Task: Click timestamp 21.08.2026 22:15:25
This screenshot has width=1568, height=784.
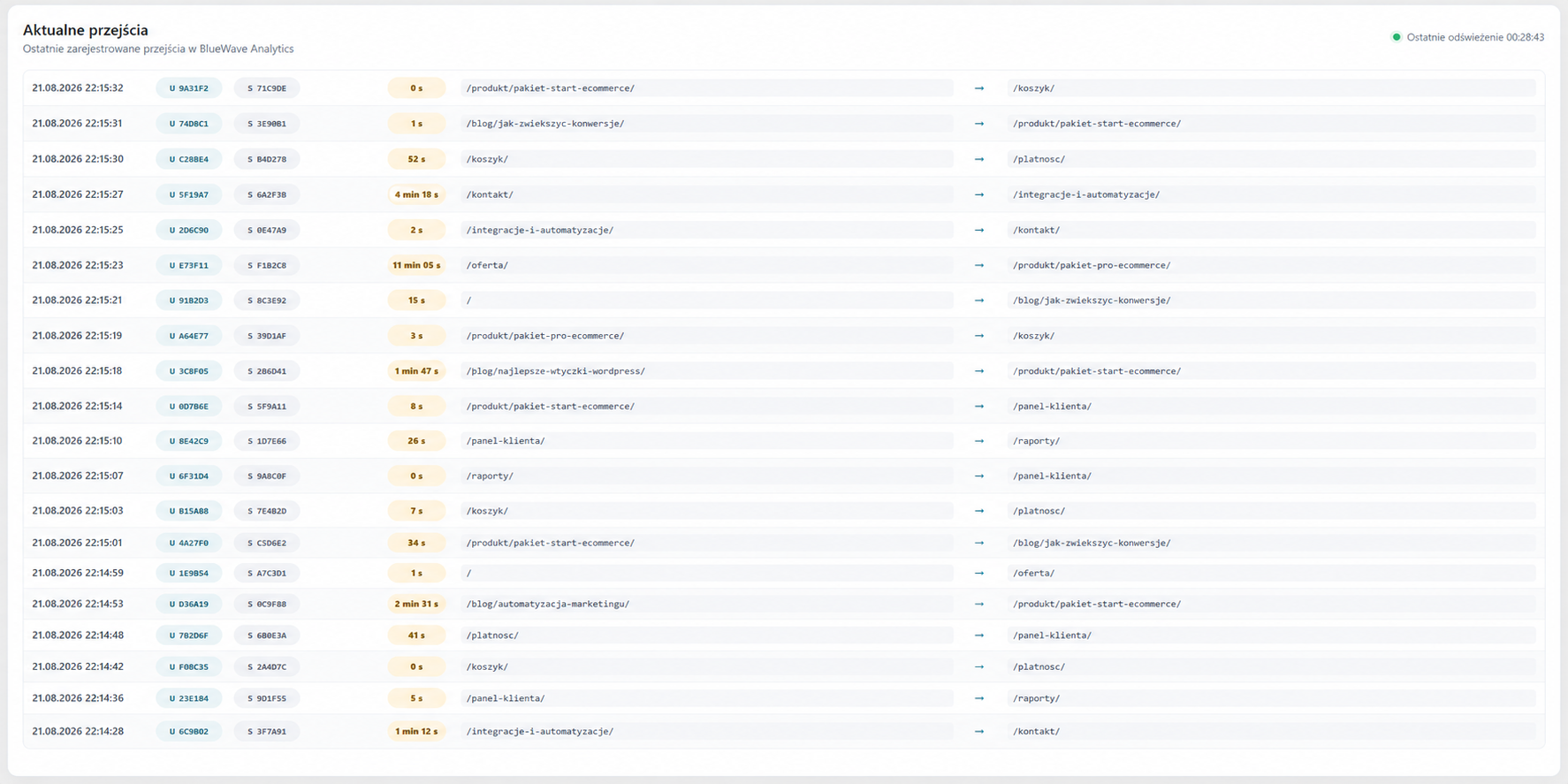Action: pyautogui.click(x=78, y=230)
